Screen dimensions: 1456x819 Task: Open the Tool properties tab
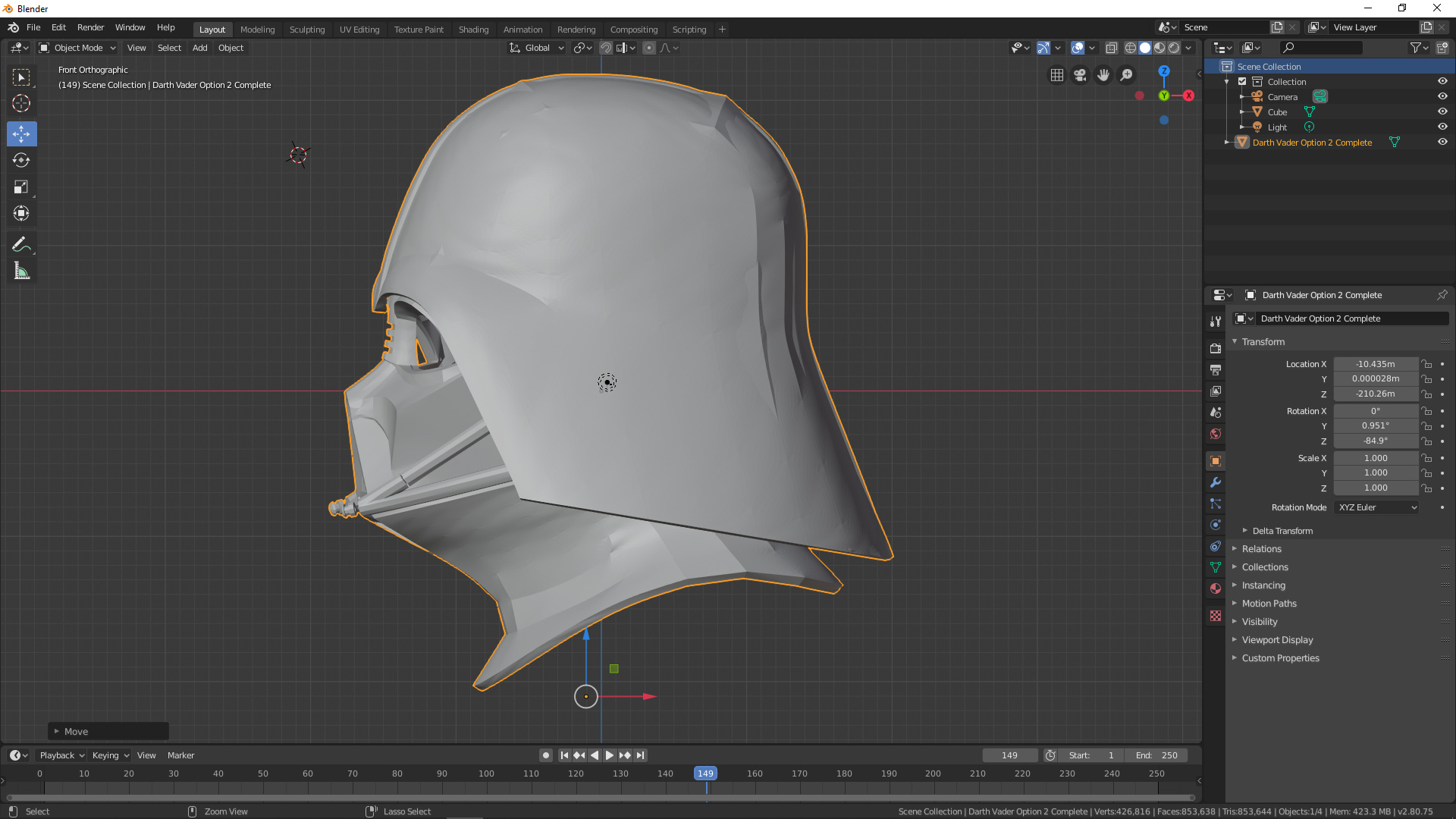(1216, 322)
